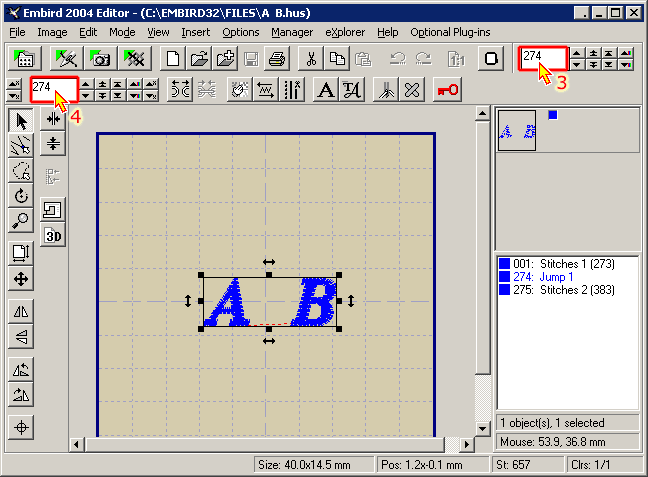
Task: Open a design file from folder
Action: coord(199,58)
